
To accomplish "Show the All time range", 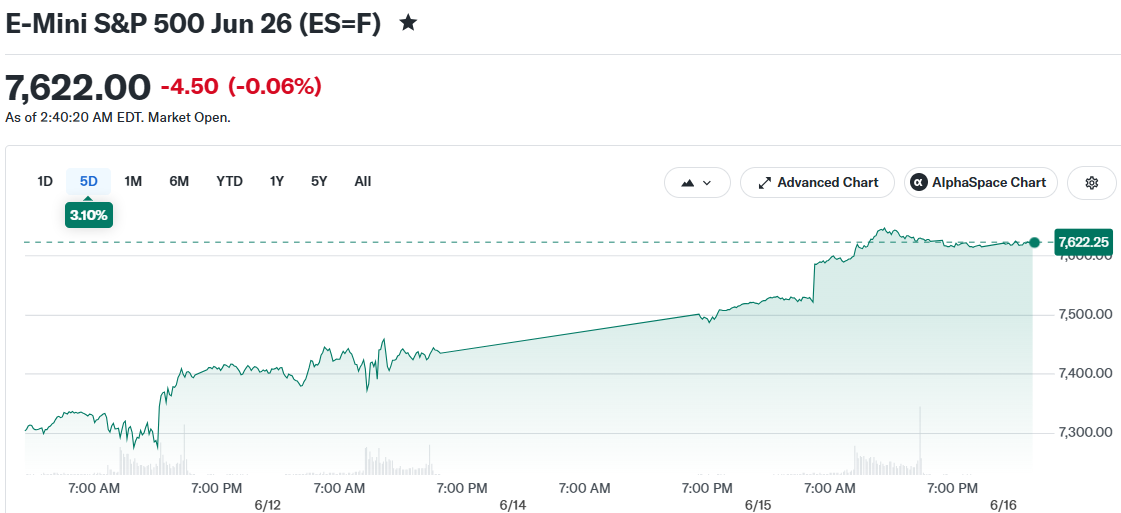I will pos(362,181).
